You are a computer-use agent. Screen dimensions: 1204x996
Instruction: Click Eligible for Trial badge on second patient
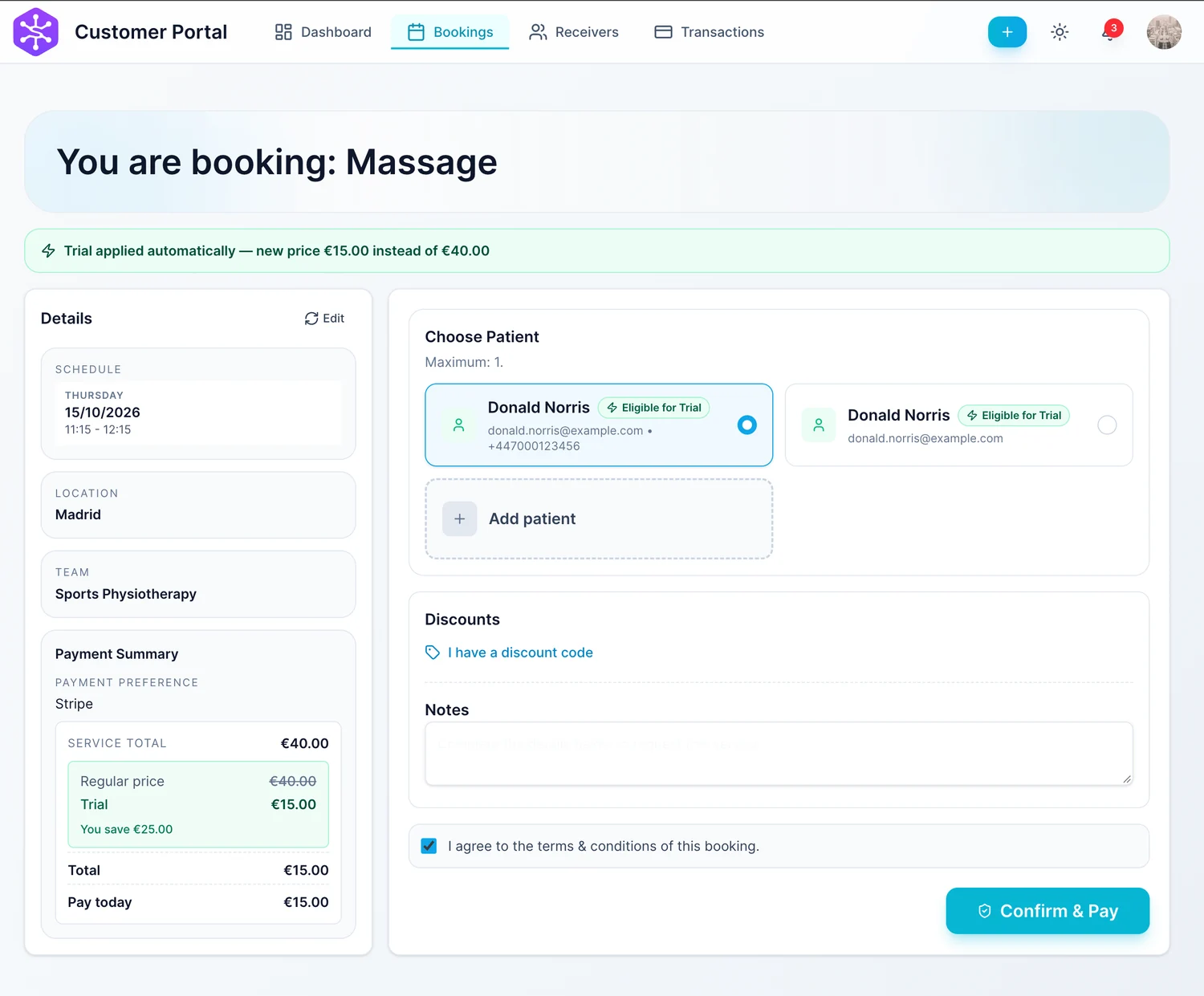tap(1014, 416)
